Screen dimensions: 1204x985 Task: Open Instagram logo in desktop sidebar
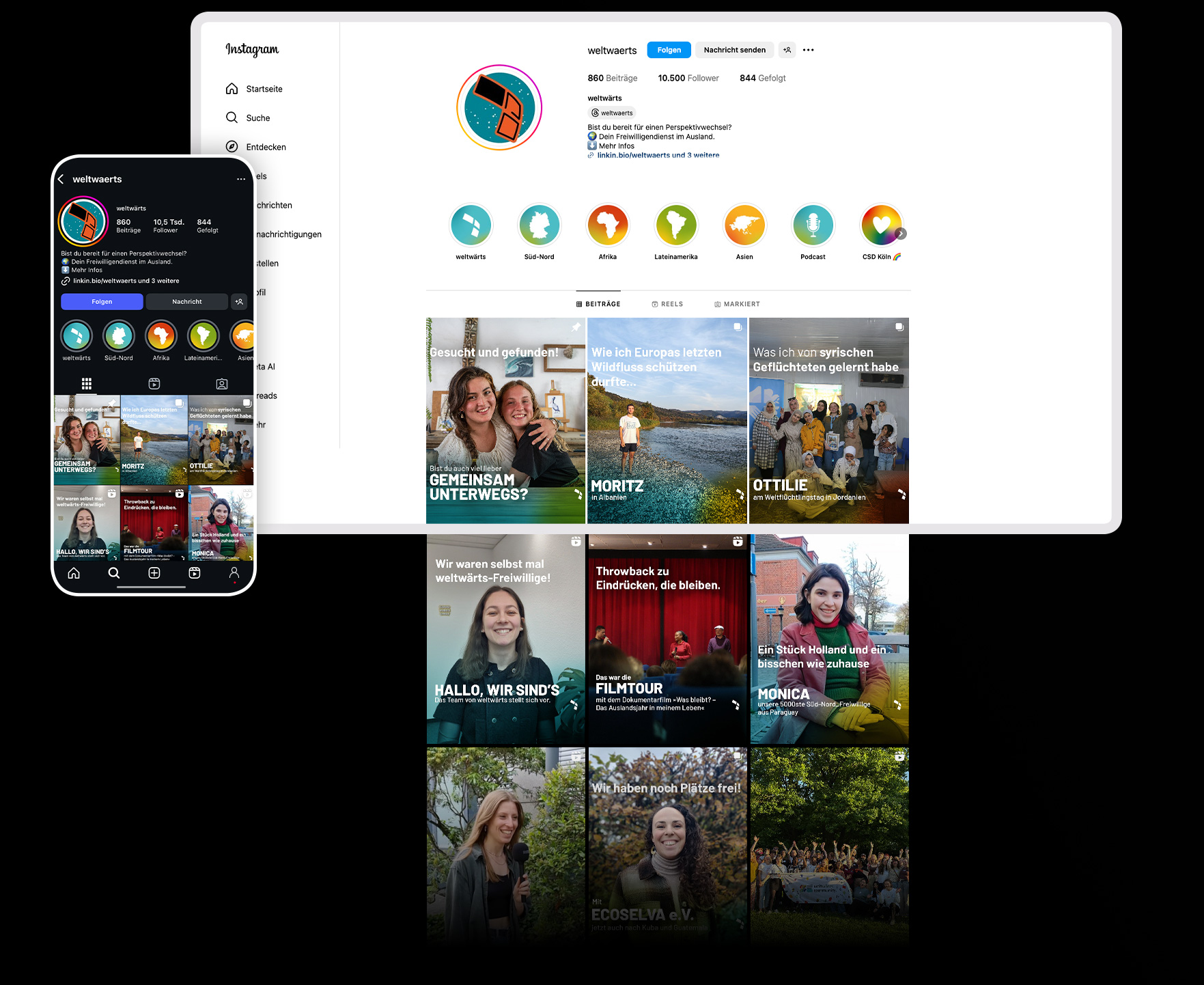(252, 49)
